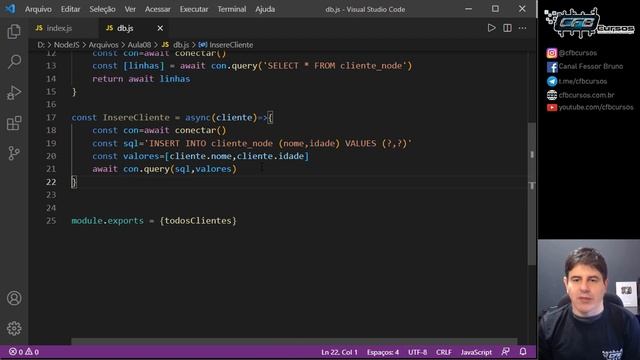This screenshot has width=640, height=360.
Task: Open the Run and Debug view
Action: click(14, 93)
